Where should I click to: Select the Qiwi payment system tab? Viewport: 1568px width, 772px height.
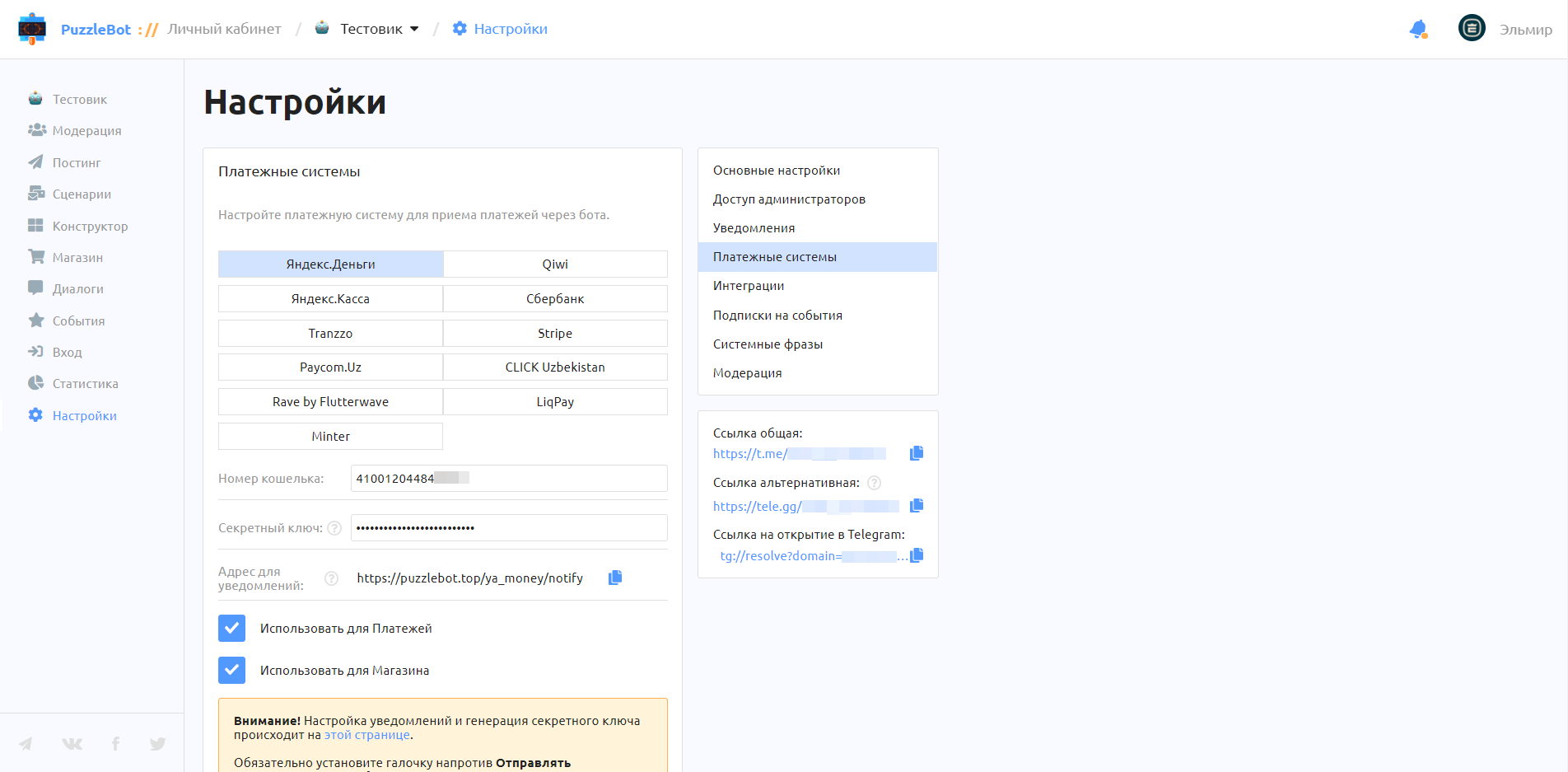pyautogui.click(x=555, y=264)
